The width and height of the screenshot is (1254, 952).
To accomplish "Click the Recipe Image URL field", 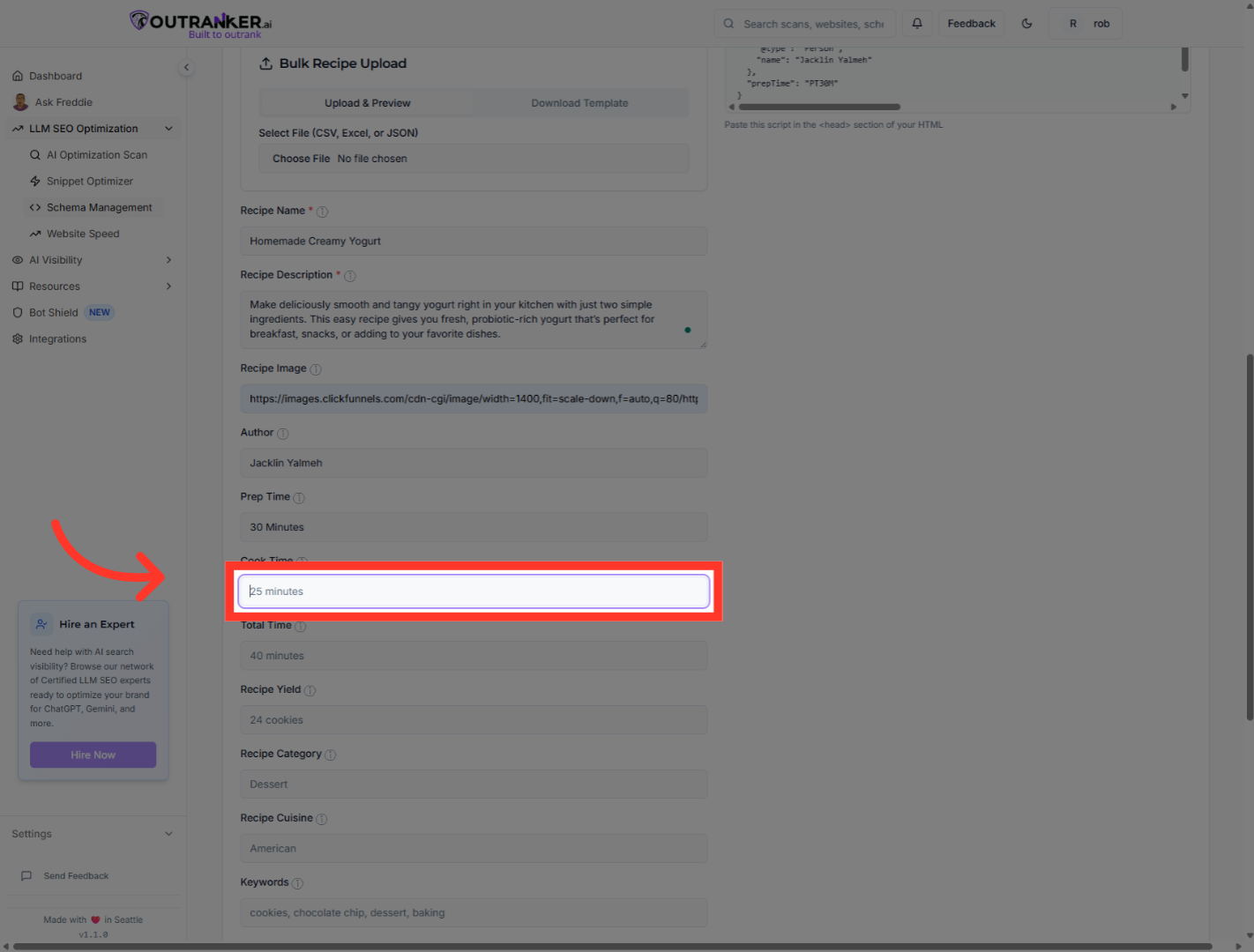I will [x=474, y=399].
